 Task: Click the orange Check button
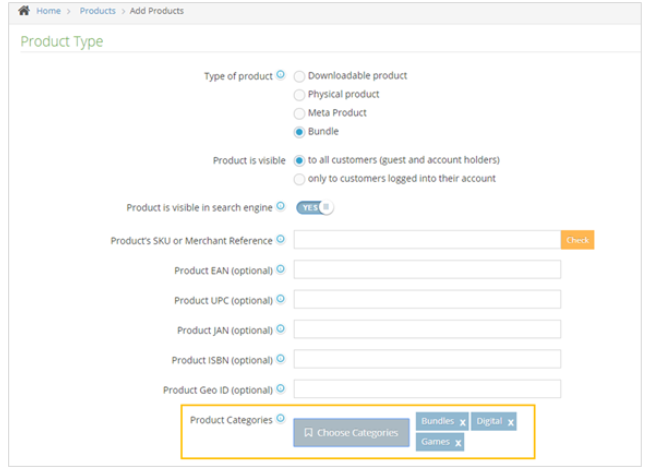tap(577, 240)
